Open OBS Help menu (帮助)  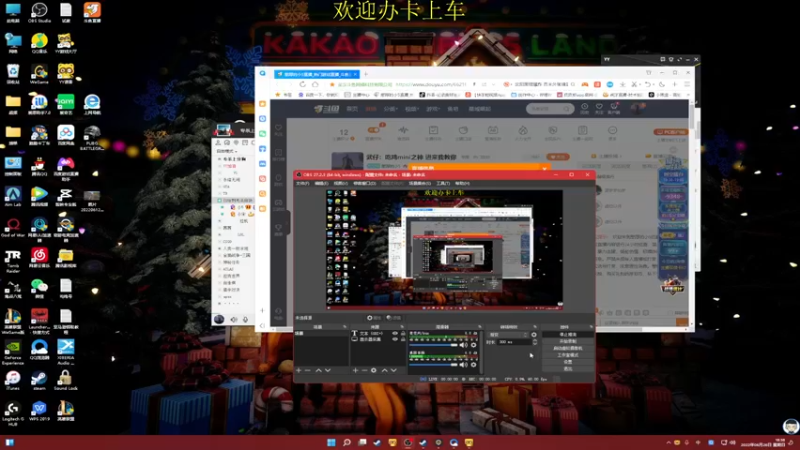tap(462, 183)
